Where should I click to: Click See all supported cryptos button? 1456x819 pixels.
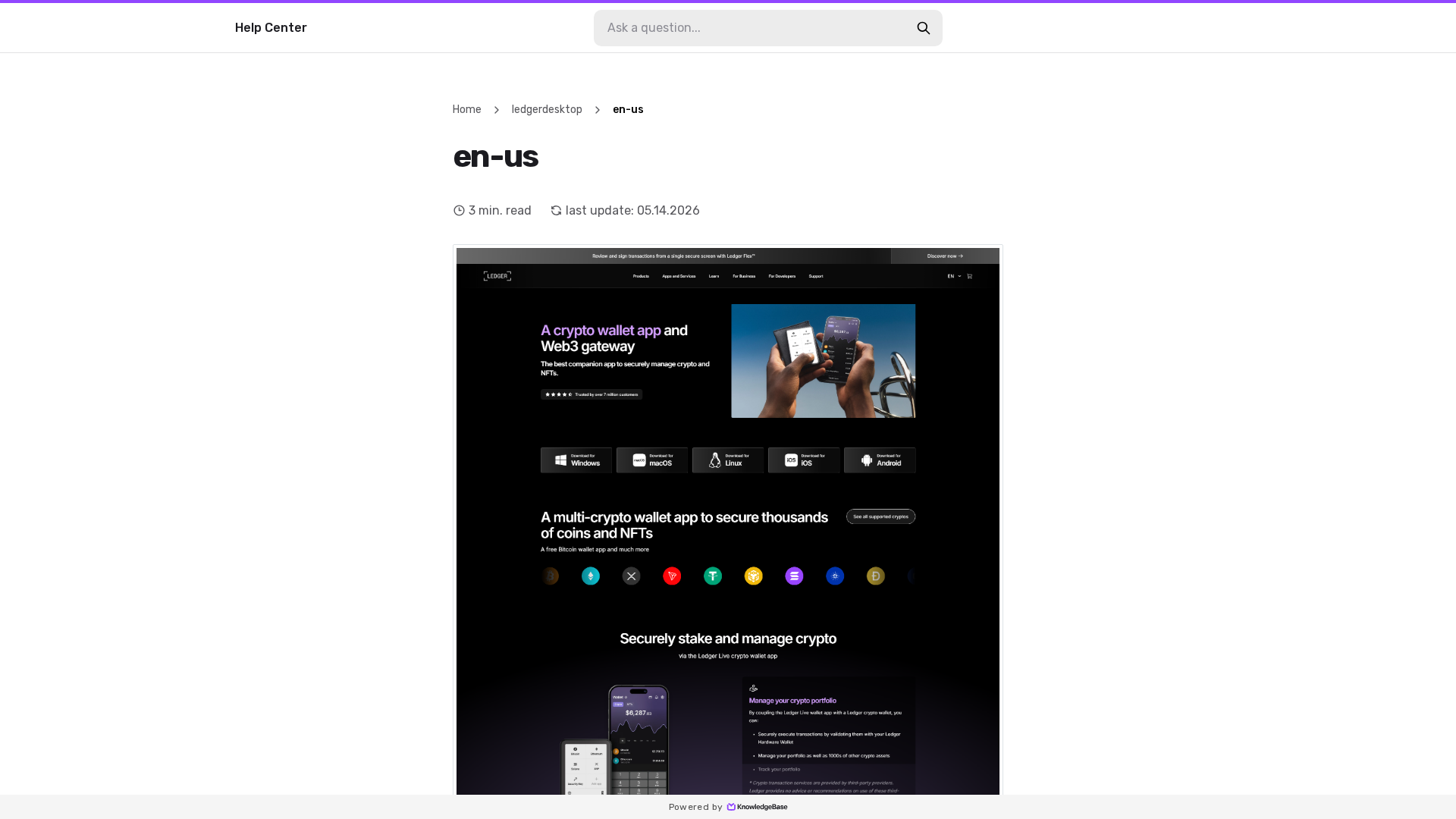coord(880,517)
